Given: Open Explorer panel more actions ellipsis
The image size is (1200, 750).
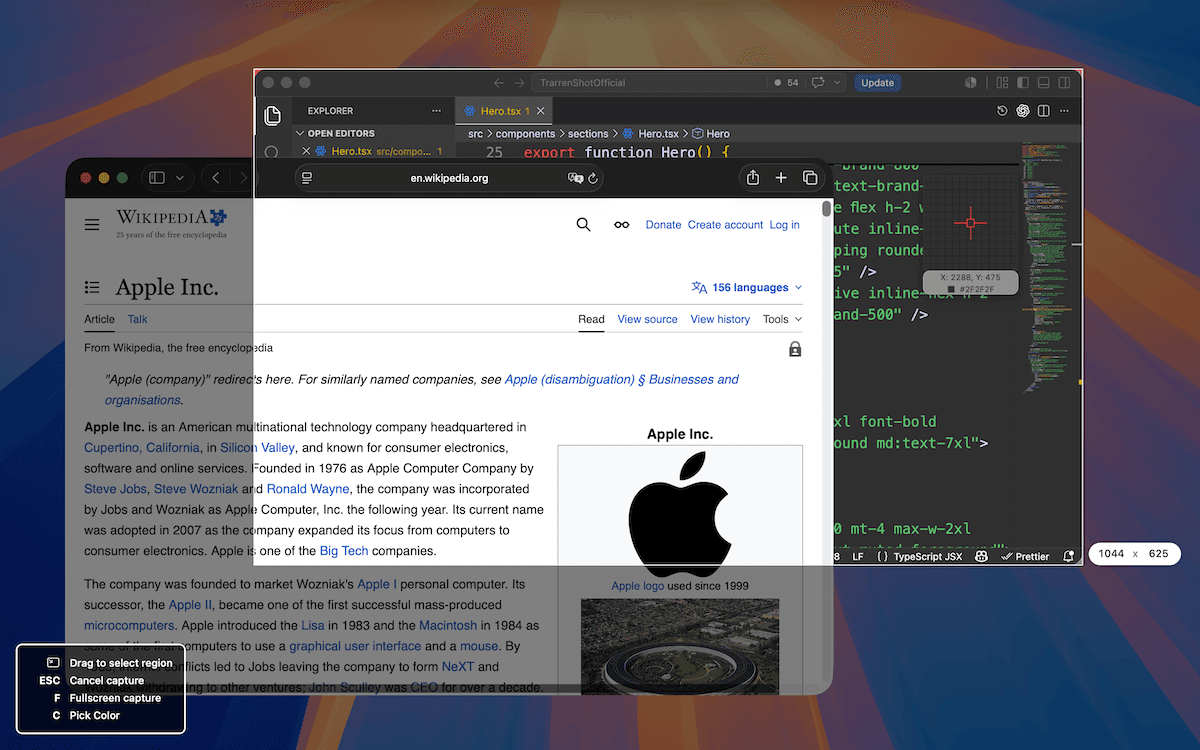Looking at the screenshot, I should [436, 111].
